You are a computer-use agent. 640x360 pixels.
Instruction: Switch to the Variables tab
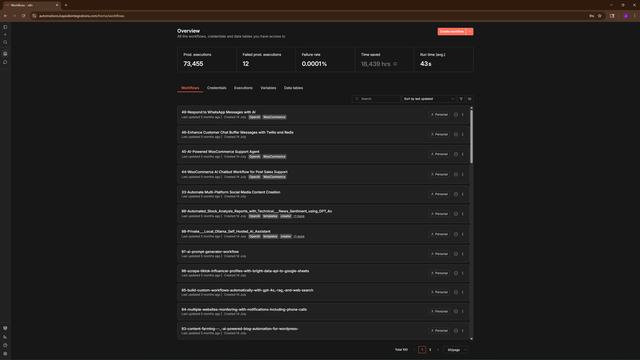[x=268, y=88]
